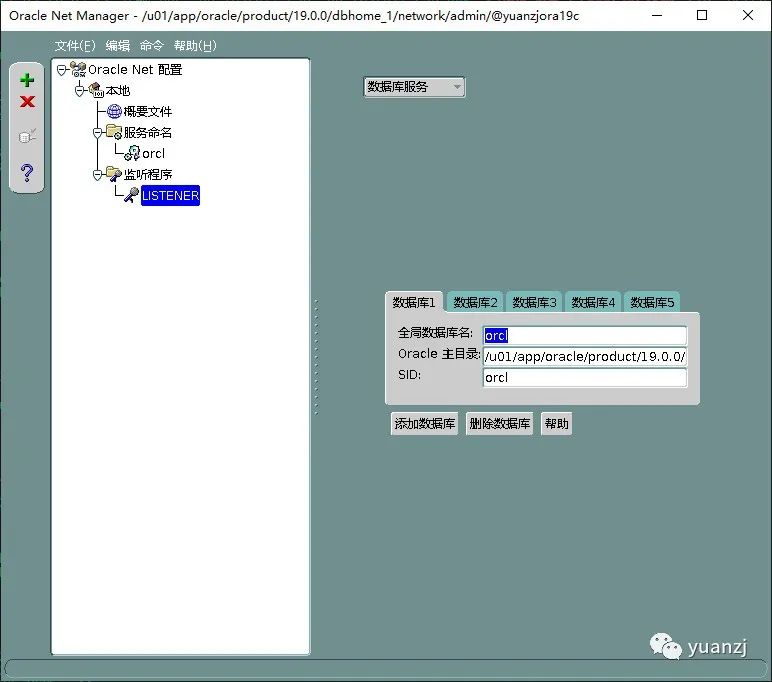Screen dimensions: 772x682
Task: Select the Oracle Net 配置 tree label
Action: pos(135,69)
